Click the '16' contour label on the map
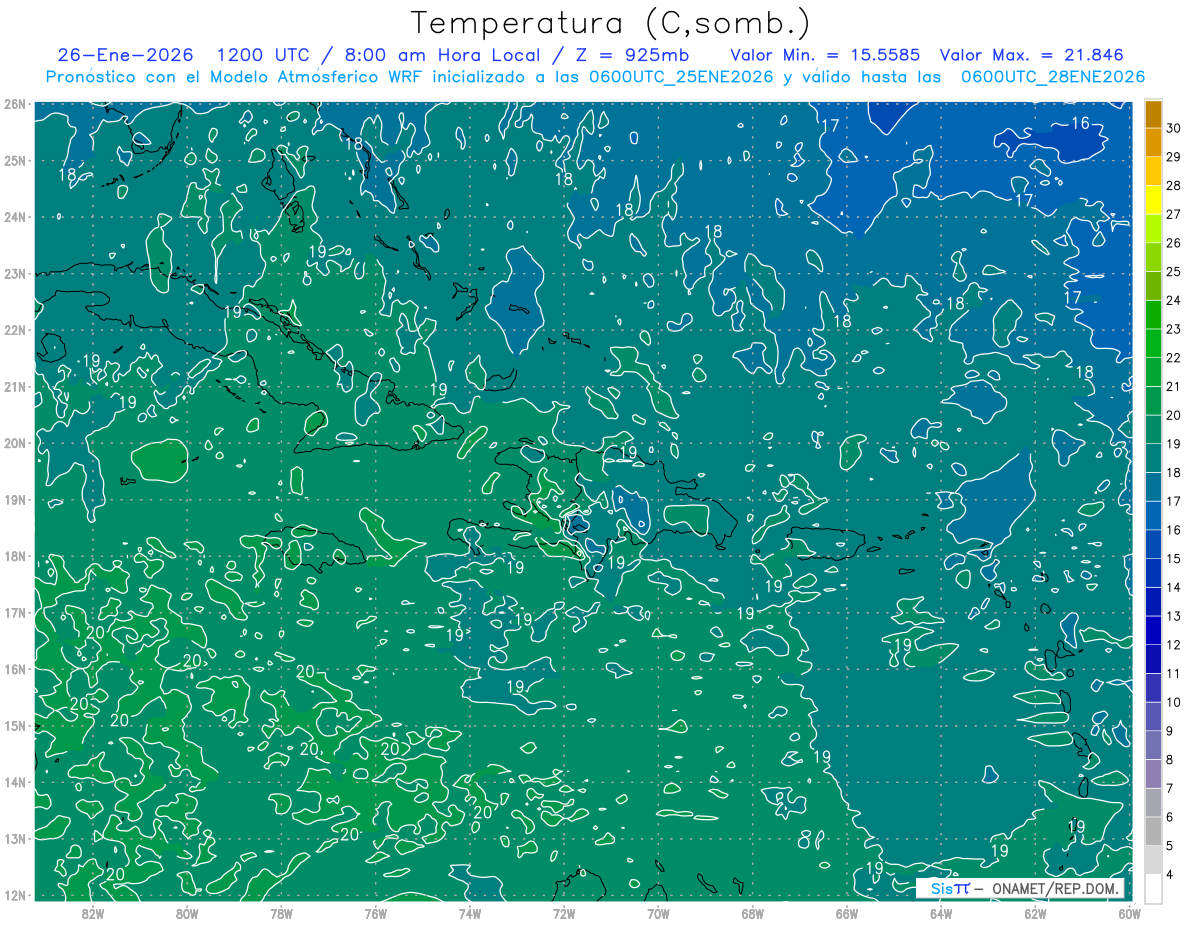 pos(1080,123)
